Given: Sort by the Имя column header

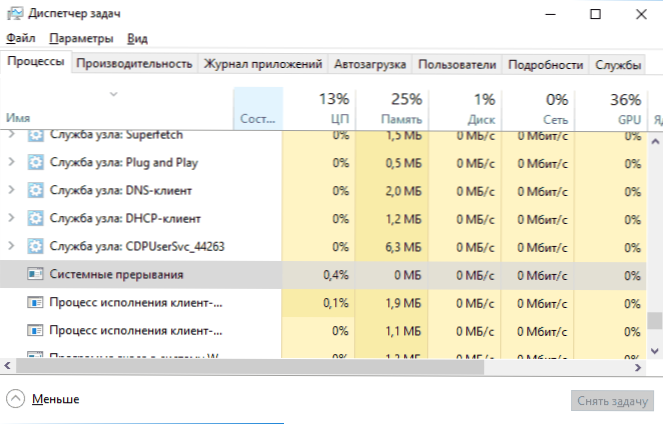Looking at the screenshot, I should point(116,109).
